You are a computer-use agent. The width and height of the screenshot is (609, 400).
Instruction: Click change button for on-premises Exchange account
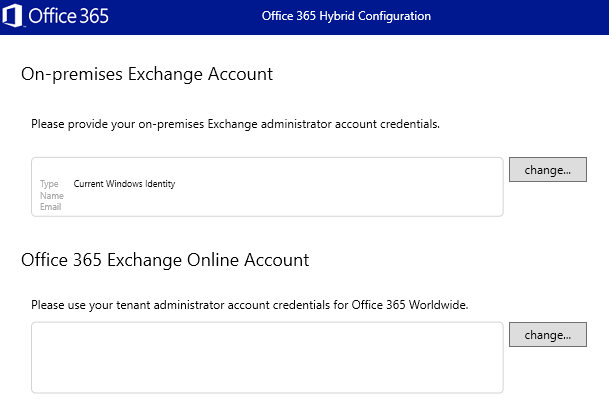click(547, 170)
